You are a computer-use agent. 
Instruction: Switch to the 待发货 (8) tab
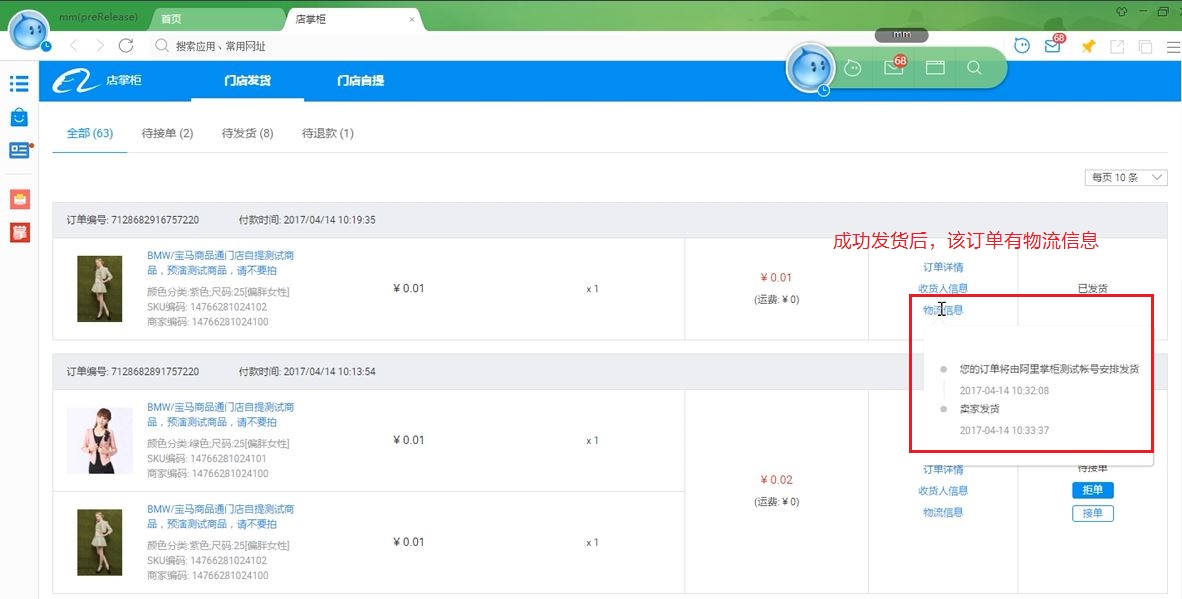(247, 133)
